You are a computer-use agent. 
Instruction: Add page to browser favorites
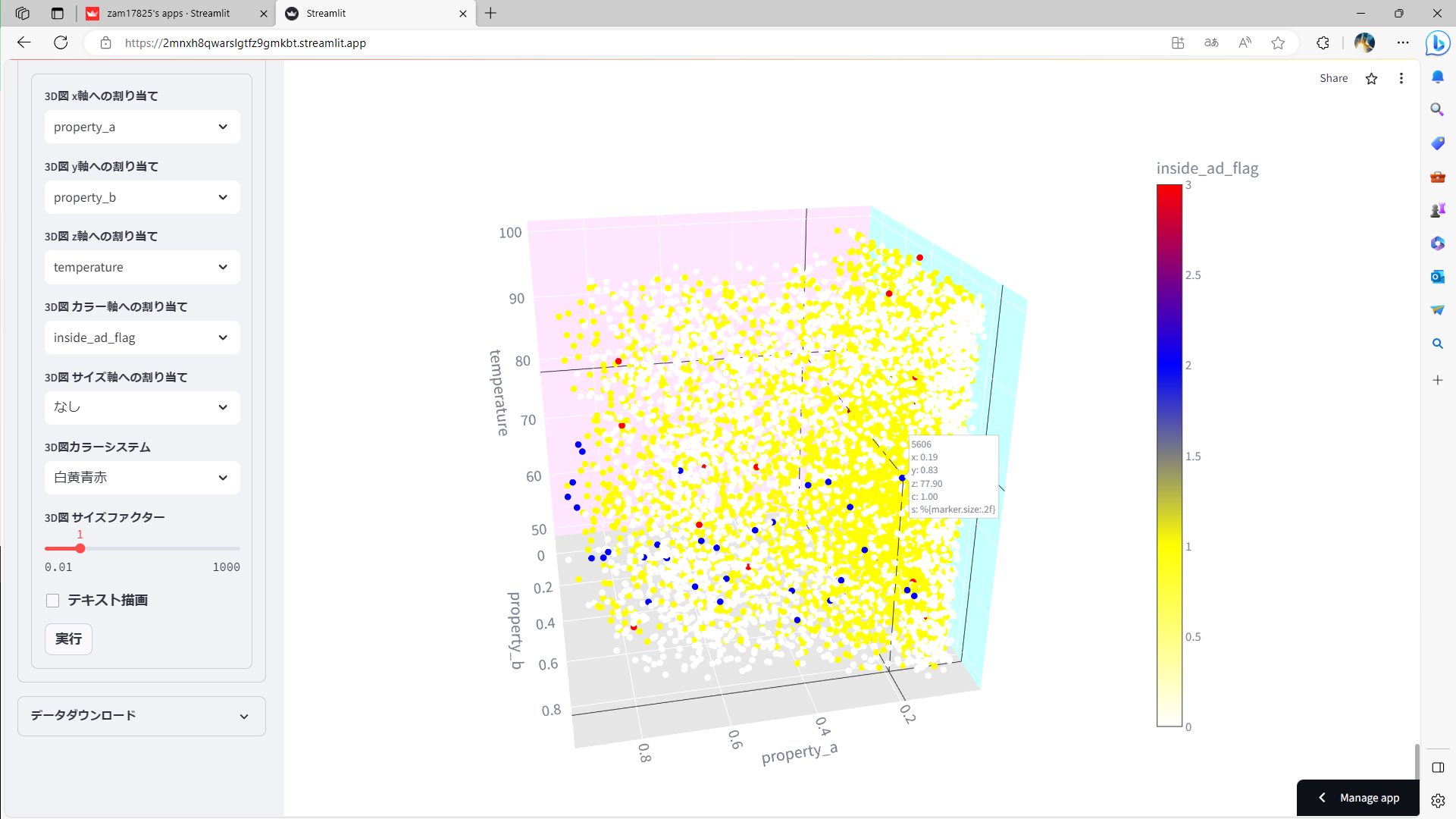tap(1278, 43)
